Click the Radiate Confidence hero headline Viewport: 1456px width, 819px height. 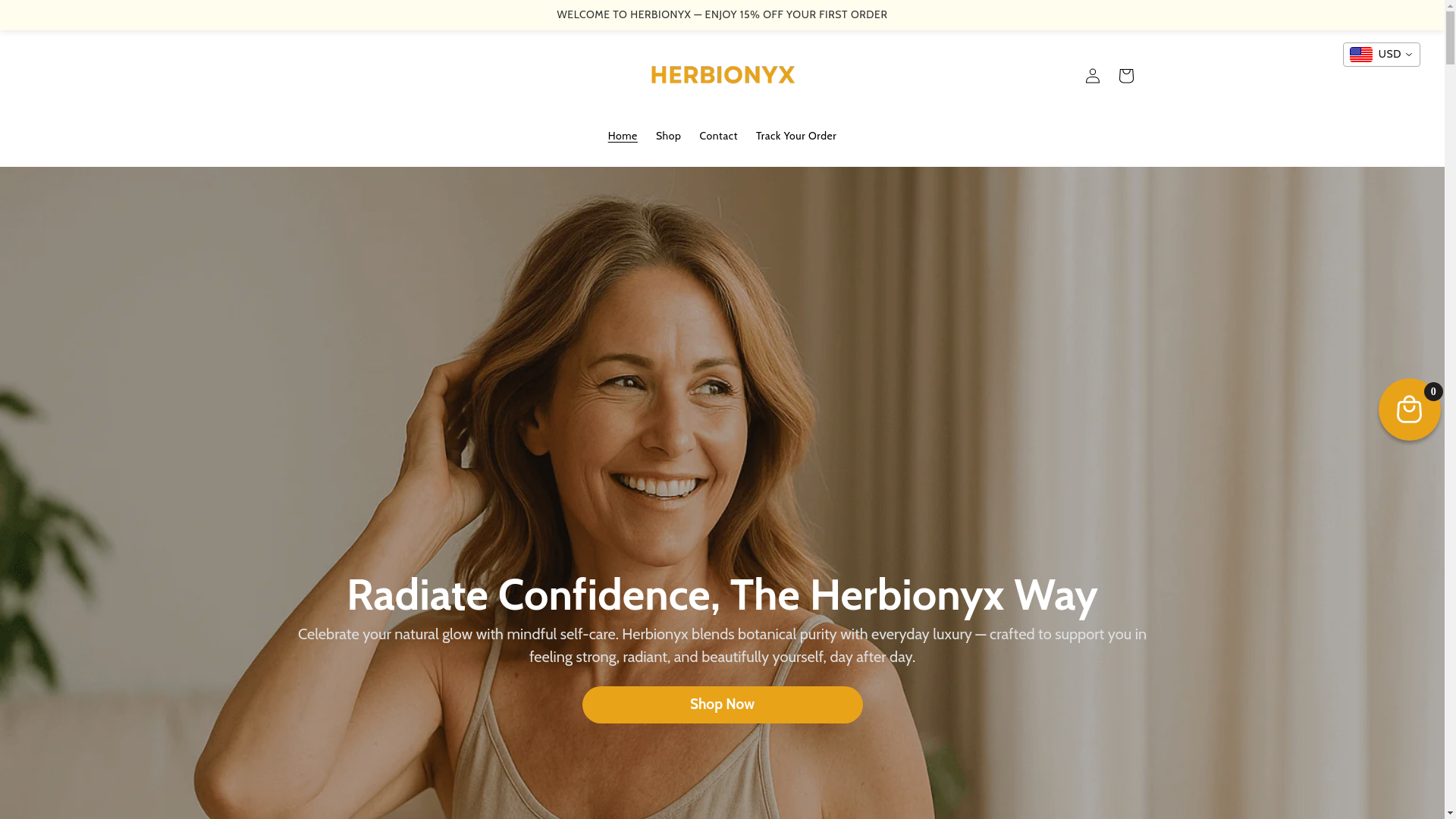pos(722,595)
